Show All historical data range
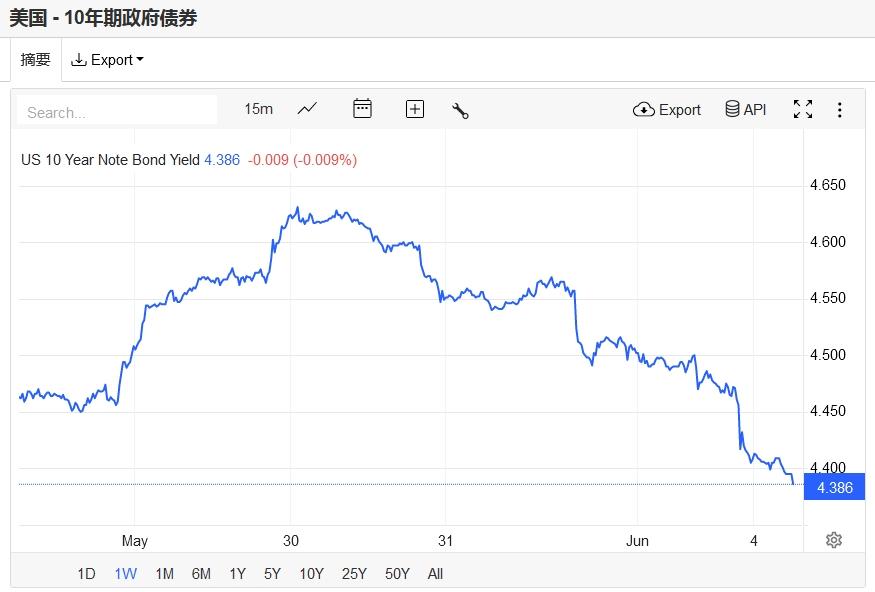This screenshot has height=592, width=875. click(435, 573)
